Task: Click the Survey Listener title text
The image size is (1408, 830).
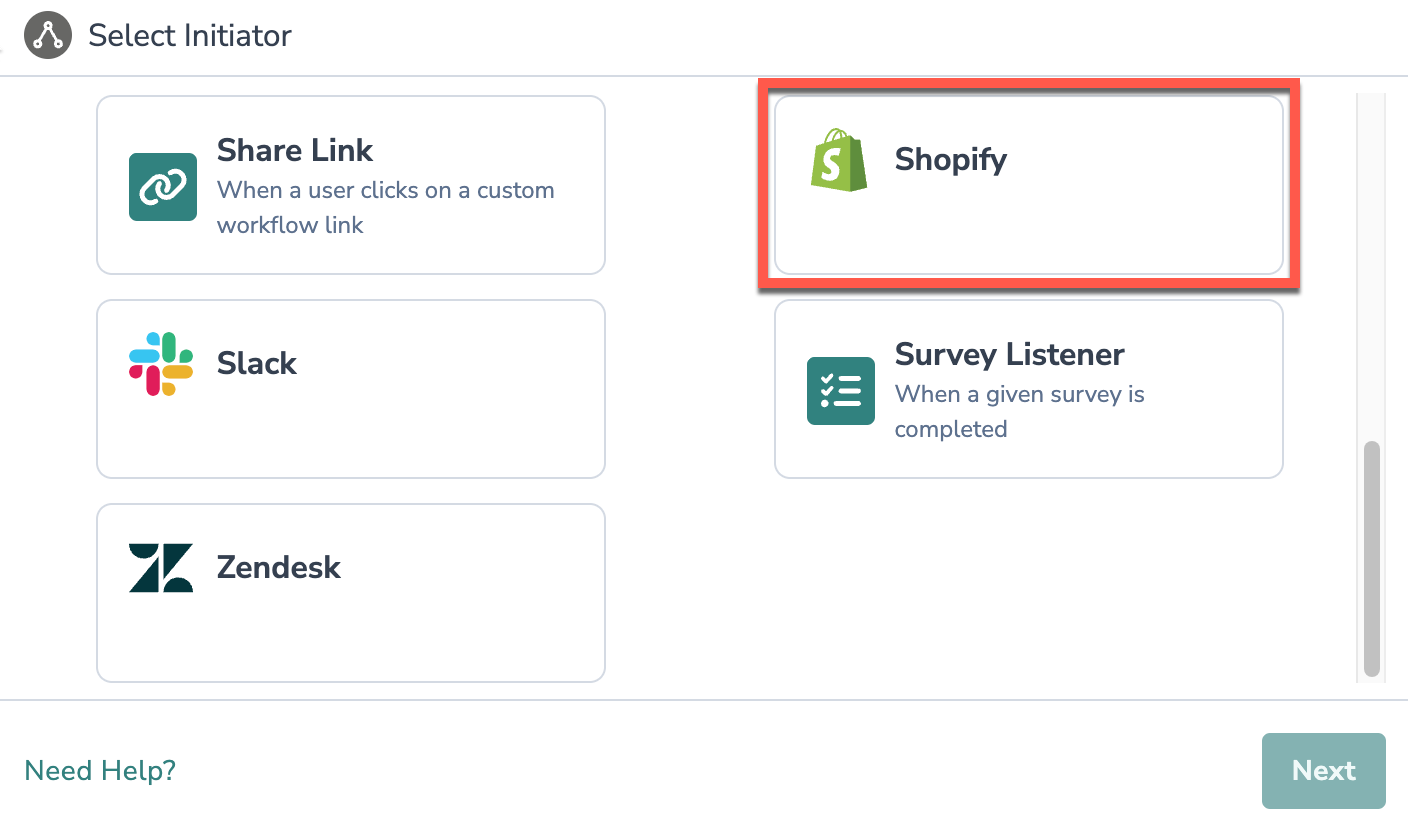Action: (x=1009, y=355)
